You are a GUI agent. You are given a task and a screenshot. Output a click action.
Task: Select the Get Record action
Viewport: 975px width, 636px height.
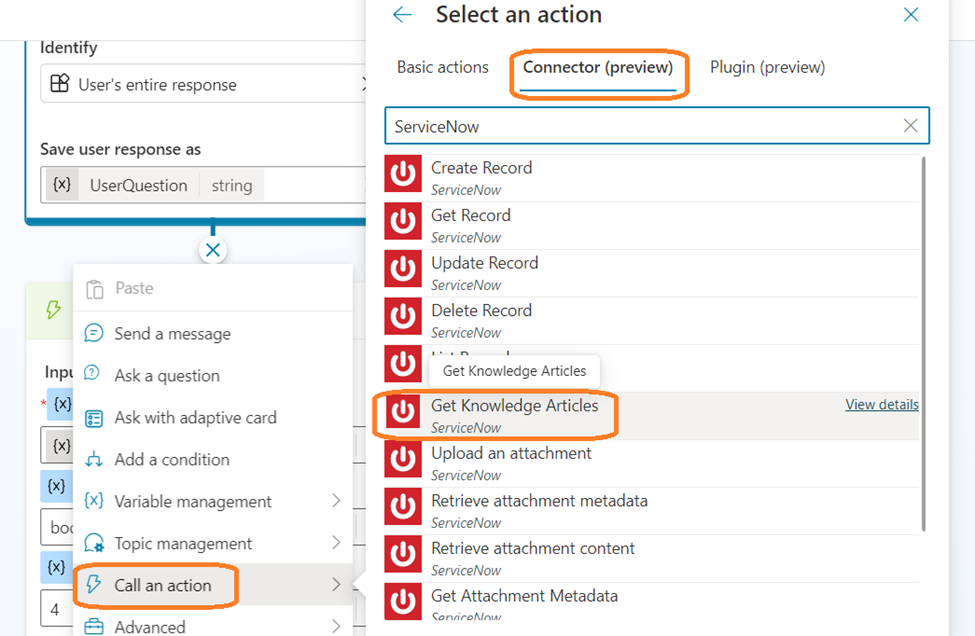[x=471, y=216]
